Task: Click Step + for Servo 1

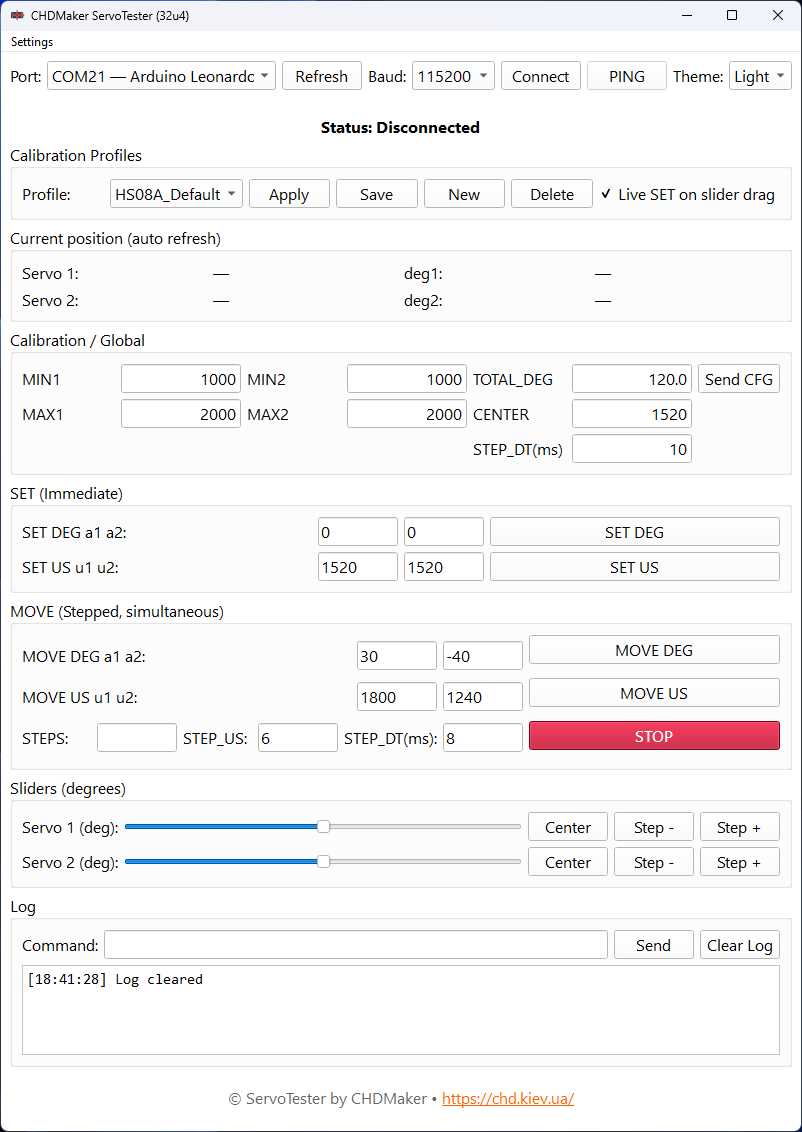Action: click(739, 827)
